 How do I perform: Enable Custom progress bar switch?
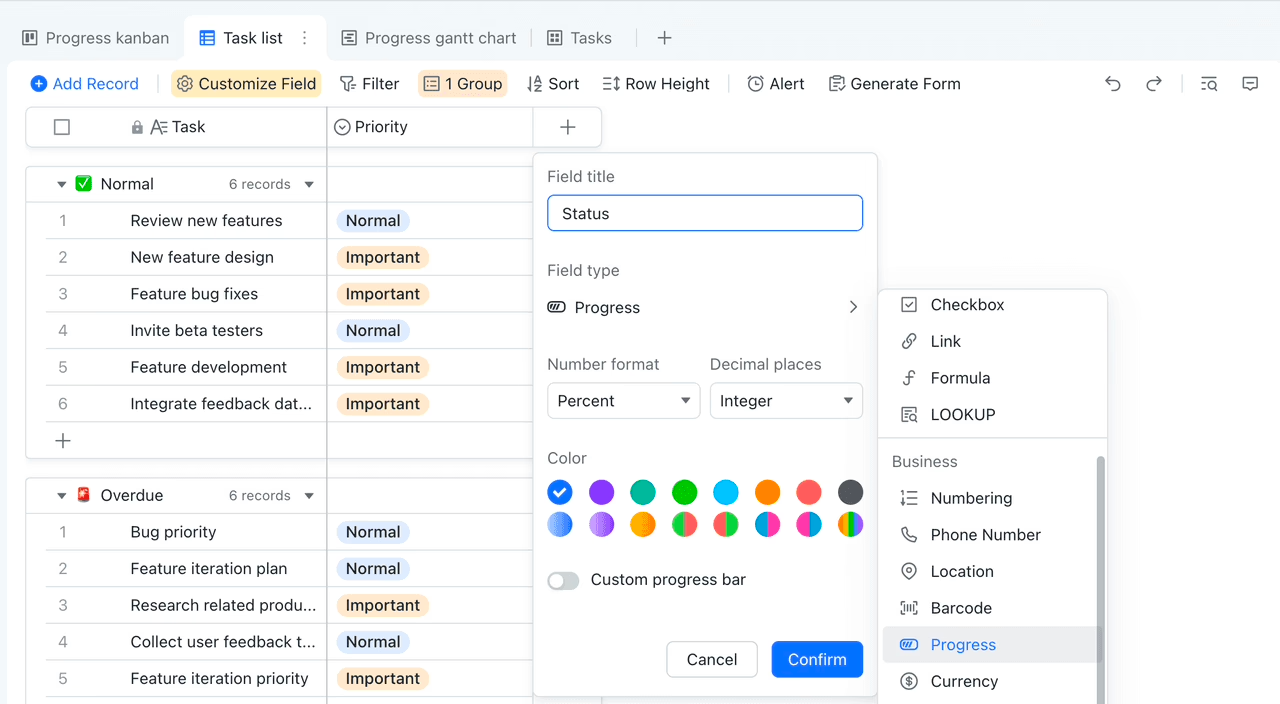point(563,581)
